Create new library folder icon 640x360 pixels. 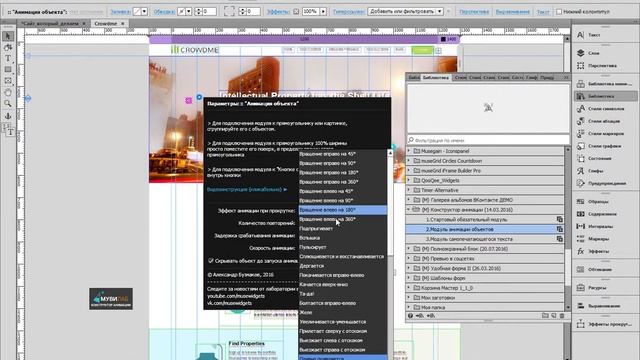click(x=545, y=316)
